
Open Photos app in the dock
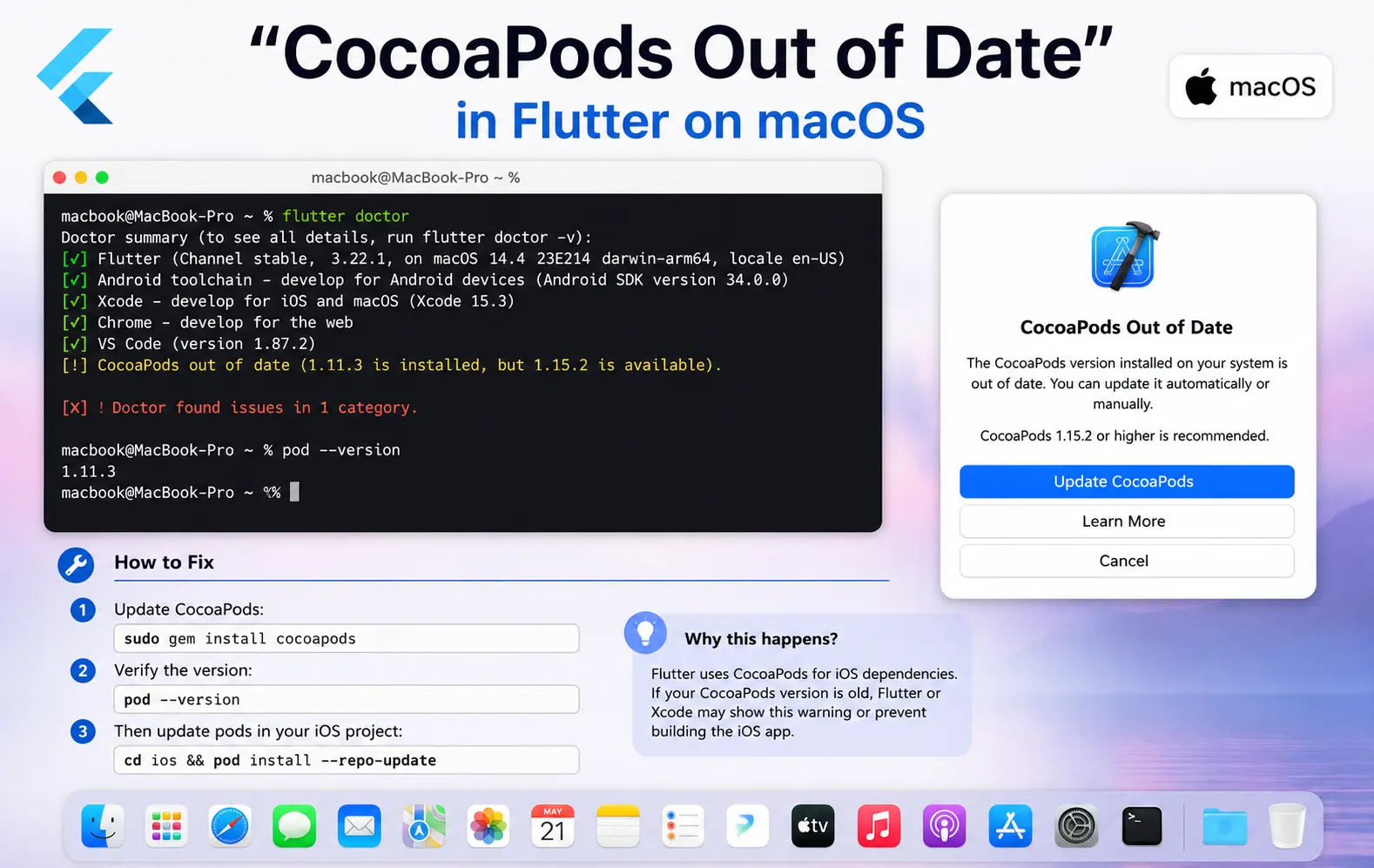[x=488, y=825]
